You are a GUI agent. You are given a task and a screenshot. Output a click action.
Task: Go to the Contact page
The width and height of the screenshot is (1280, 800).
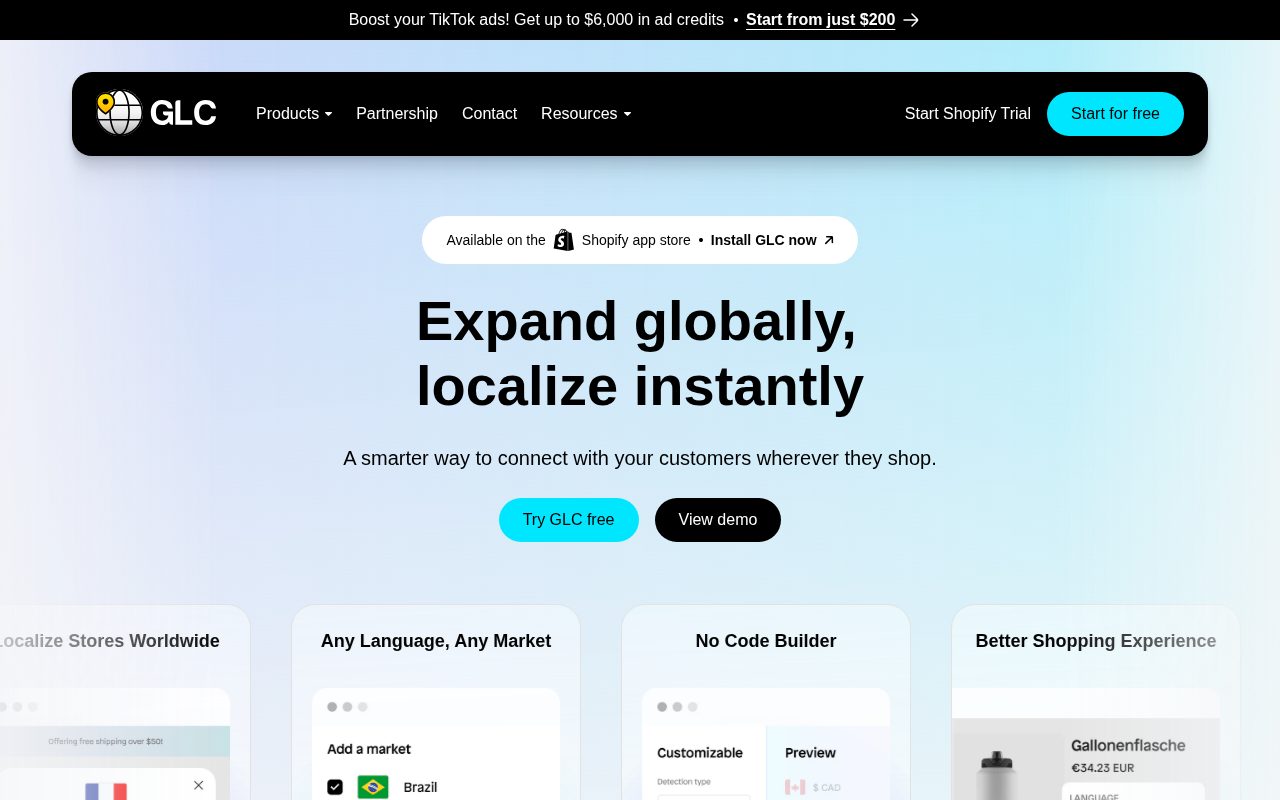click(489, 114)
